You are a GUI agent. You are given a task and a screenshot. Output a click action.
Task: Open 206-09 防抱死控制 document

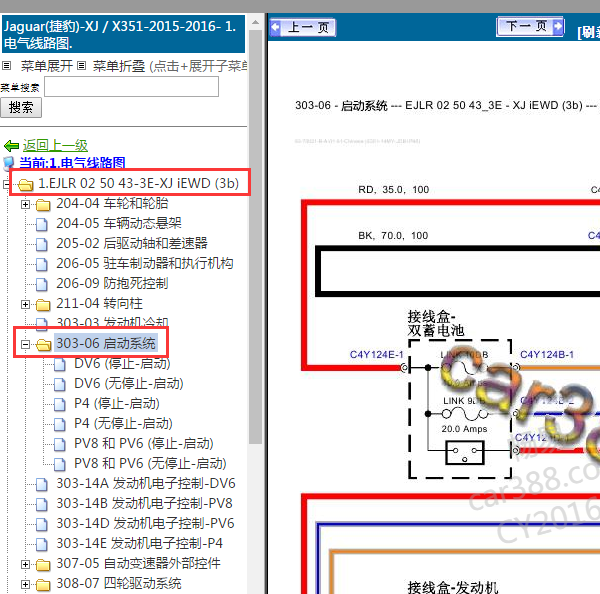[112, 283]
